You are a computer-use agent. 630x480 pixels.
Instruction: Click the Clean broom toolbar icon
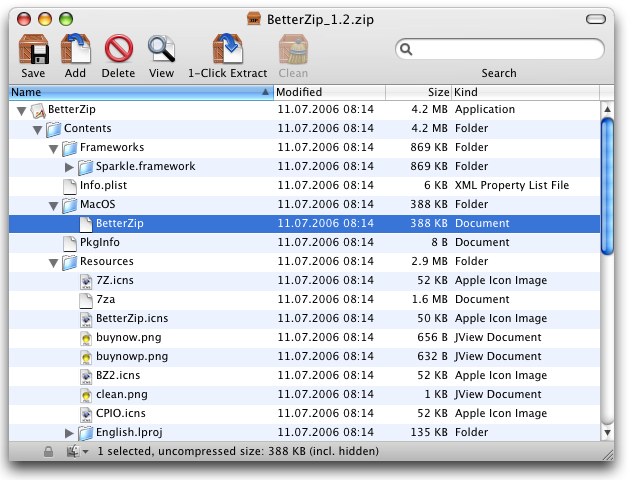293,49
